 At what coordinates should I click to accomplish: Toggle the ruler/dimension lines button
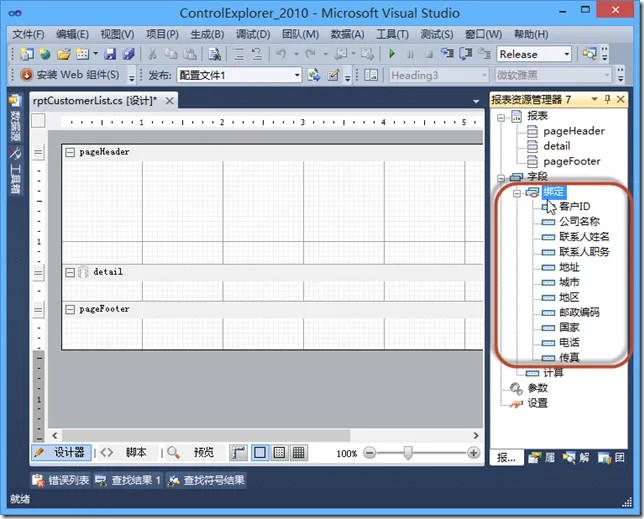(239, 453)
